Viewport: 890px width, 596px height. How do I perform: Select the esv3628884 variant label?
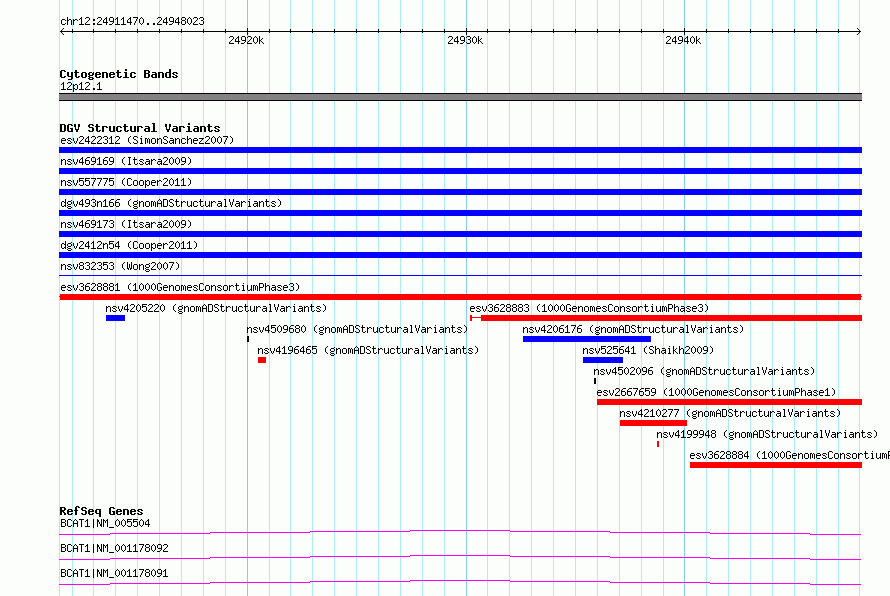click(790, 455)
